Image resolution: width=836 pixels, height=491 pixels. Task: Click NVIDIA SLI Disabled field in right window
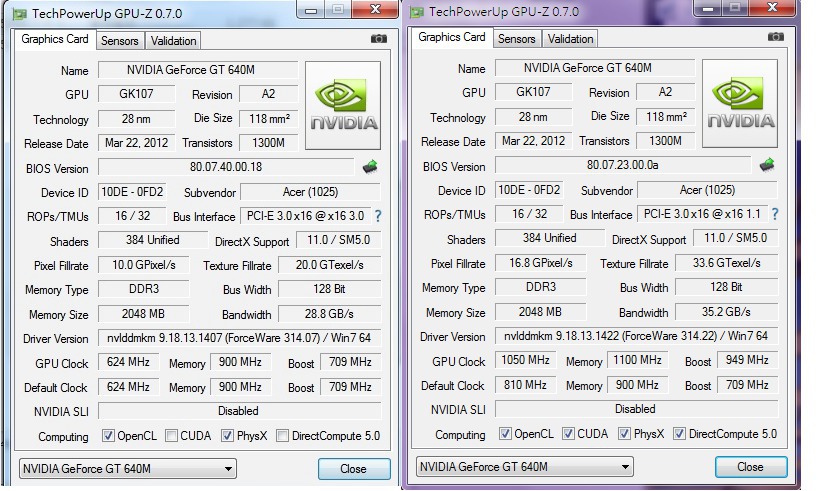[x=637, y=409]
